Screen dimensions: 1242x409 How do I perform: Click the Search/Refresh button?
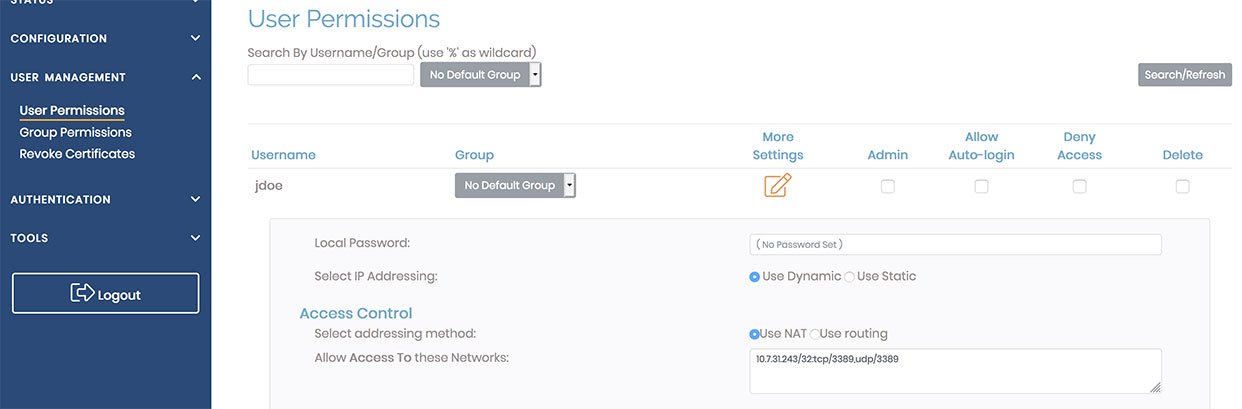pyautogui.click(x=1185, y=75)
